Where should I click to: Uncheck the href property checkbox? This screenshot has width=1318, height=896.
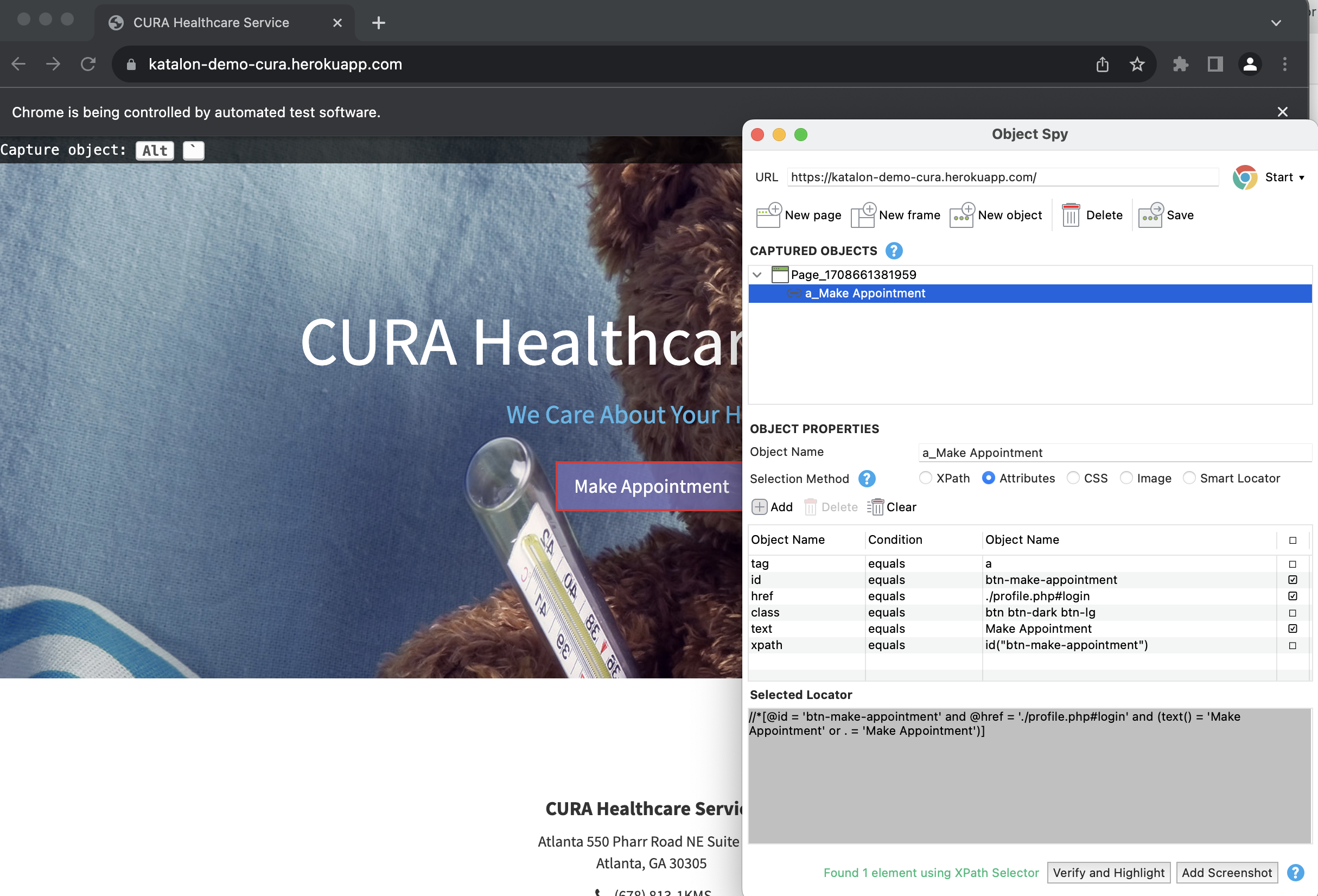pyautogui.click(x=1292, y=596)
